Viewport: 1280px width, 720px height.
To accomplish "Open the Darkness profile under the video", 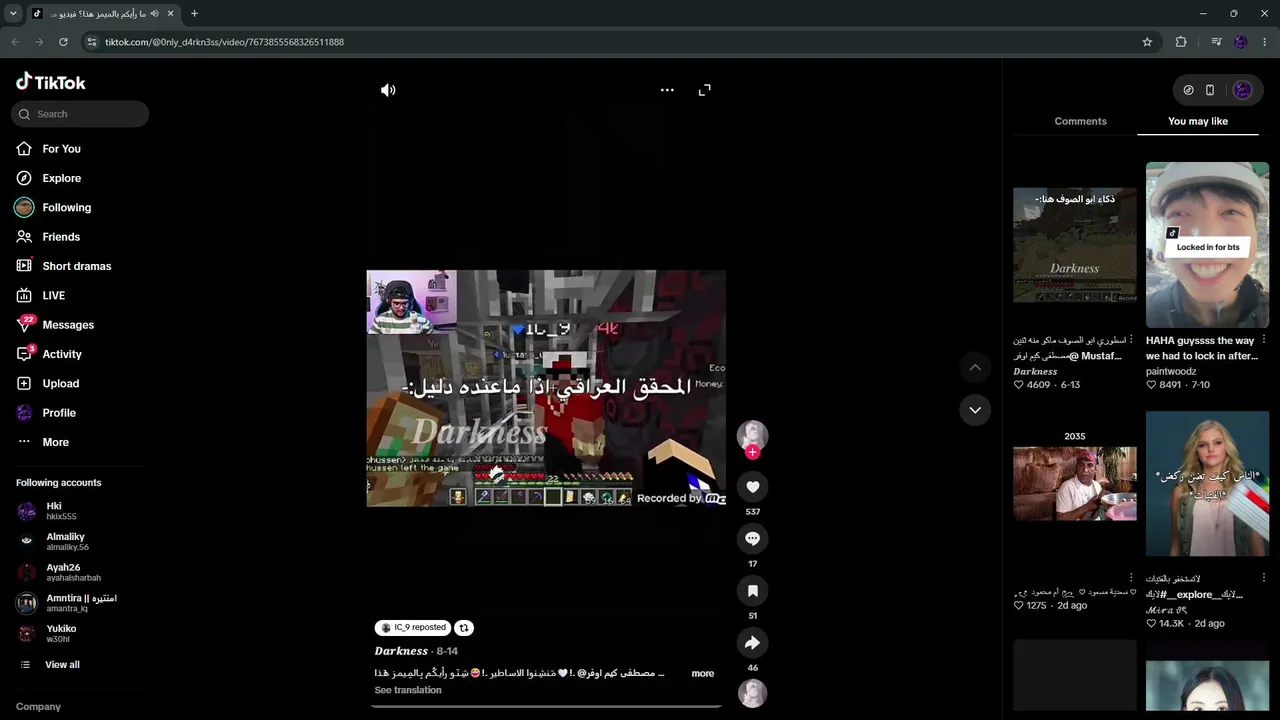I will pyautogui.click(x=401, y=651).
